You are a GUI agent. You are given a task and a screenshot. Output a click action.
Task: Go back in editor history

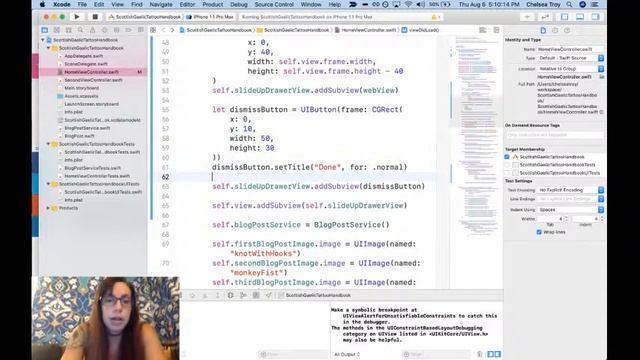click(164, 30)
